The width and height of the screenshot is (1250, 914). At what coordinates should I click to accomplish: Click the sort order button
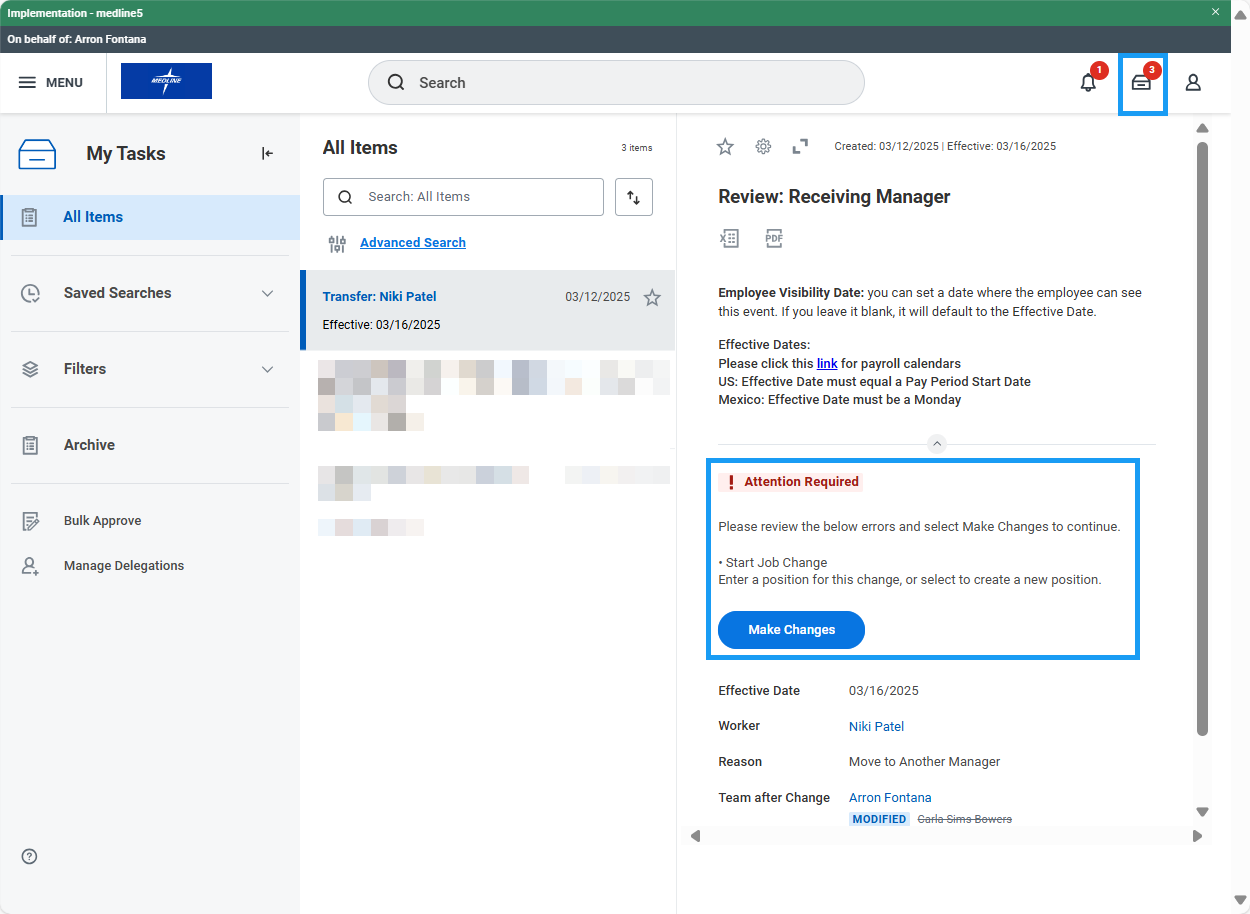point(634,197)
